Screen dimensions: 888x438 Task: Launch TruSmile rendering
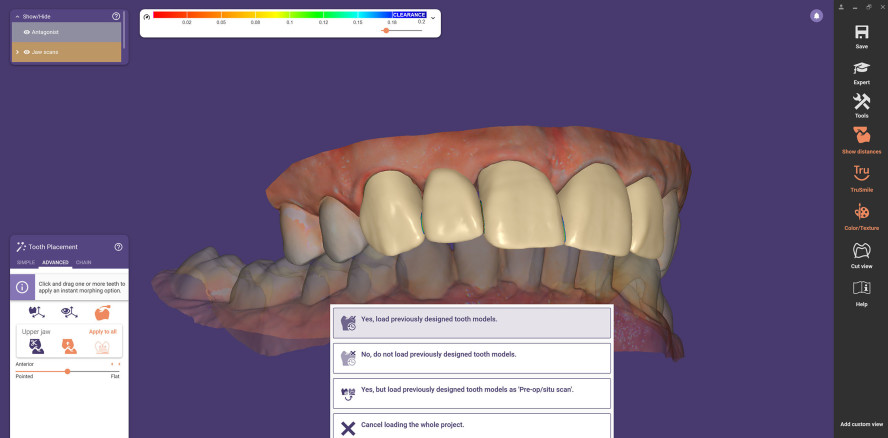[861, 172]
